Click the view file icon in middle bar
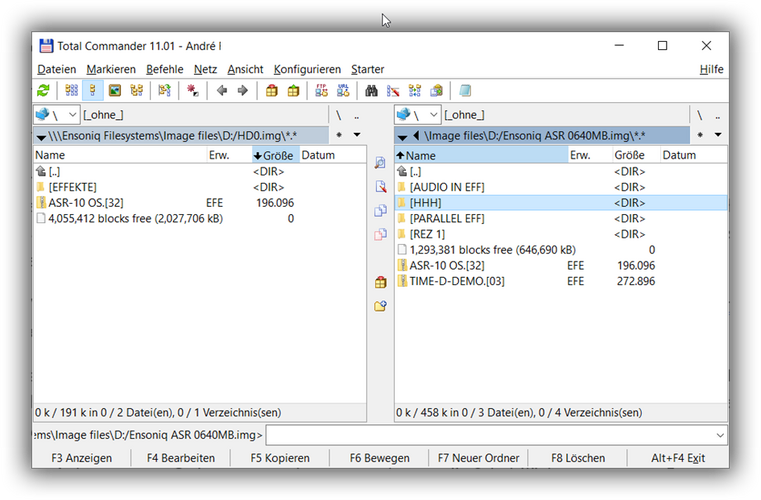The height and width of the screenshot is (500, 761). pyautogui.click(x=380, y=163)
